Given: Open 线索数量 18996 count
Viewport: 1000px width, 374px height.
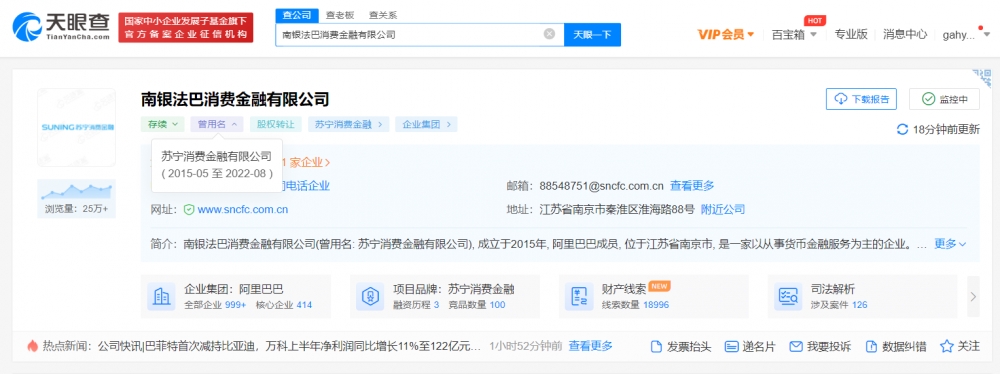Looking at the screenshot, I should pyautogui.click(x=635, y=305).
